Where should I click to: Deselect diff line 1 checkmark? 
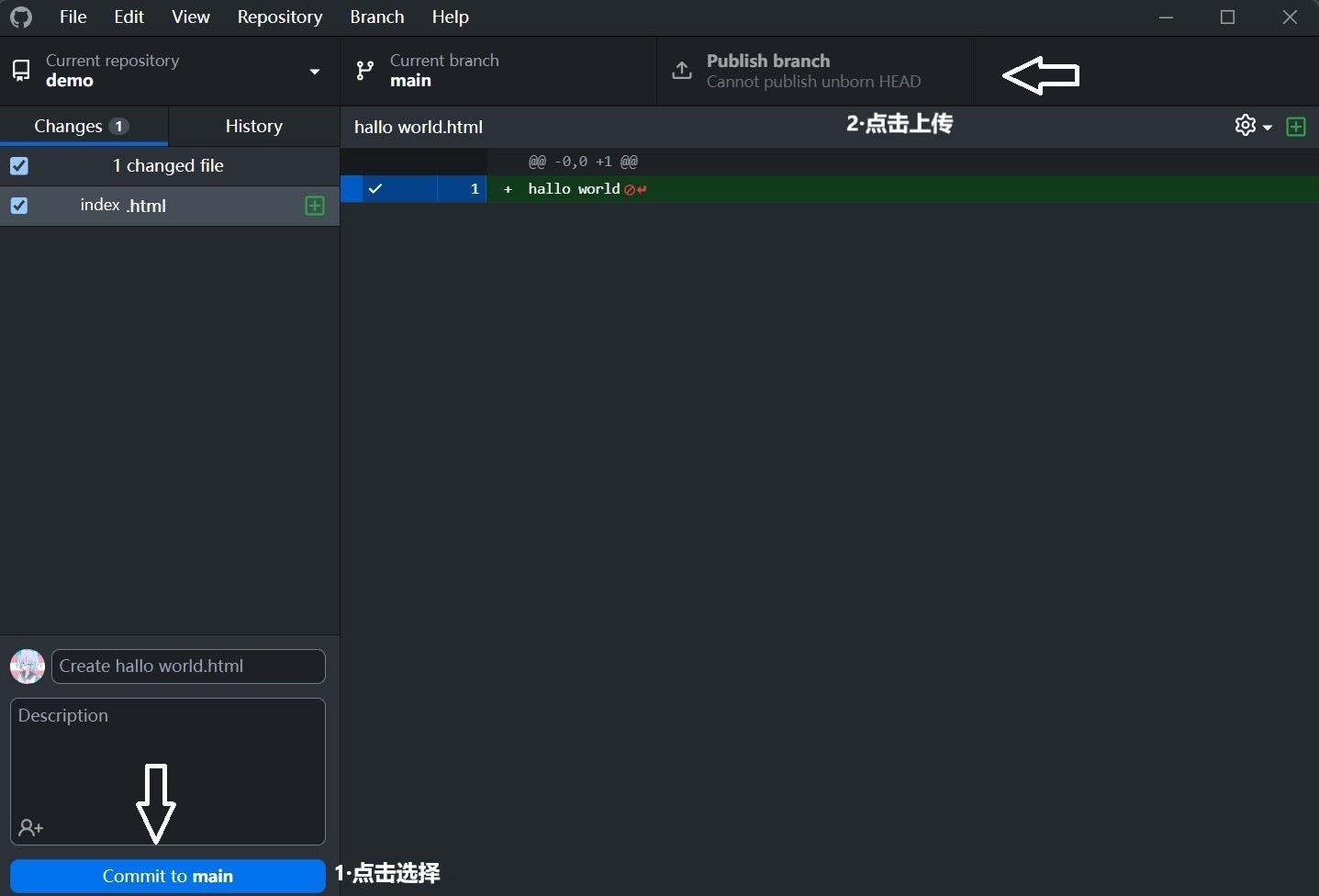point(375,189)
